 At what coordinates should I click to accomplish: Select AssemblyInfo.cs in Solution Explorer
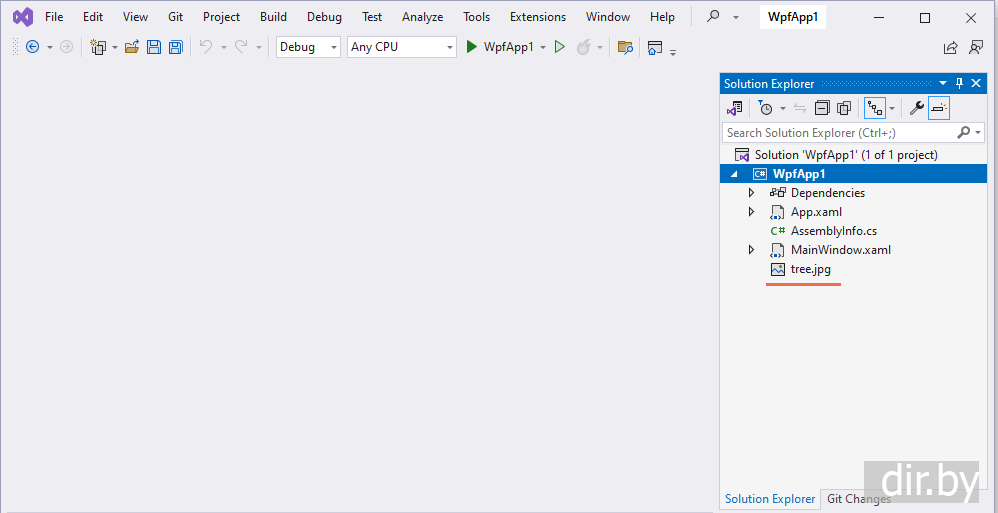point(833,231)
